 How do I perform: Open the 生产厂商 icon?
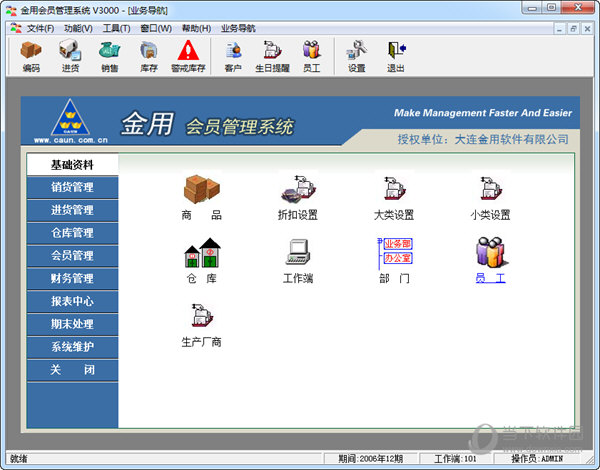(202, 316)
